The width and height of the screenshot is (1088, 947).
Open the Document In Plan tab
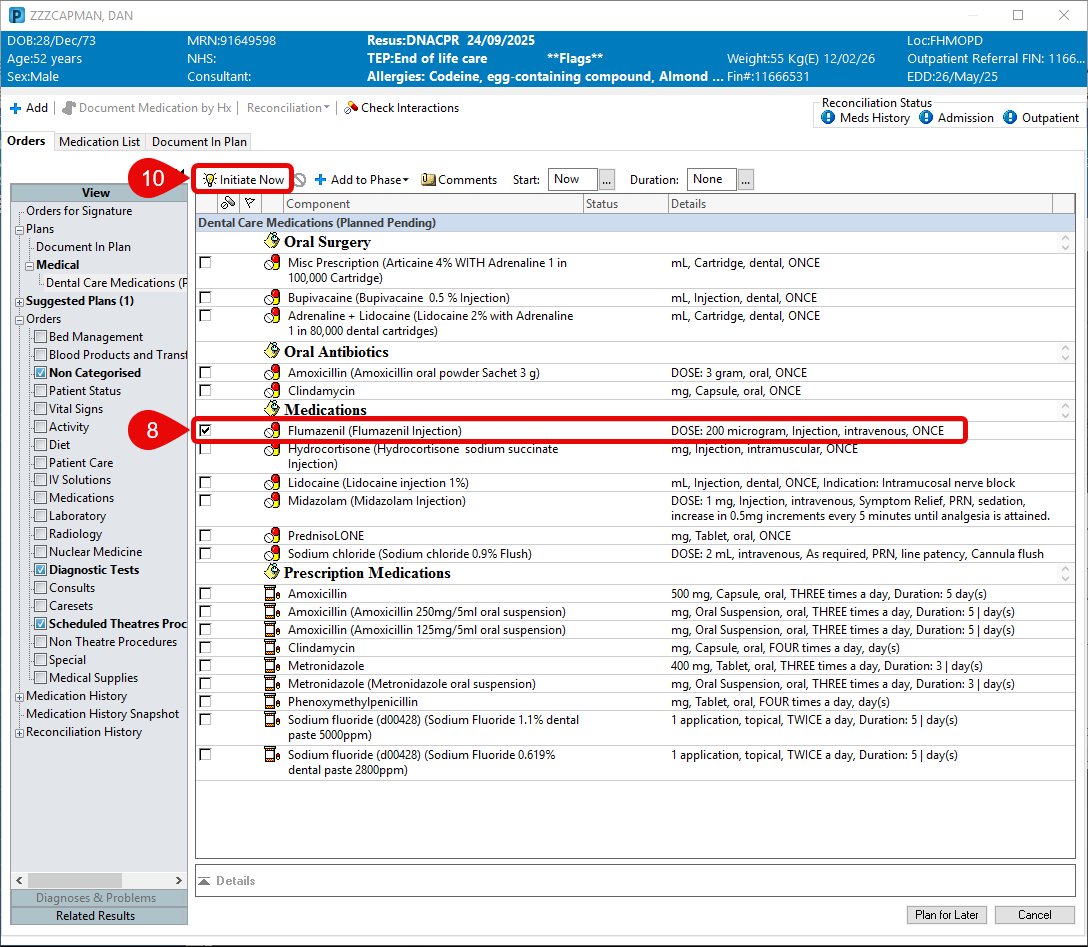click(x=199, y=142)
